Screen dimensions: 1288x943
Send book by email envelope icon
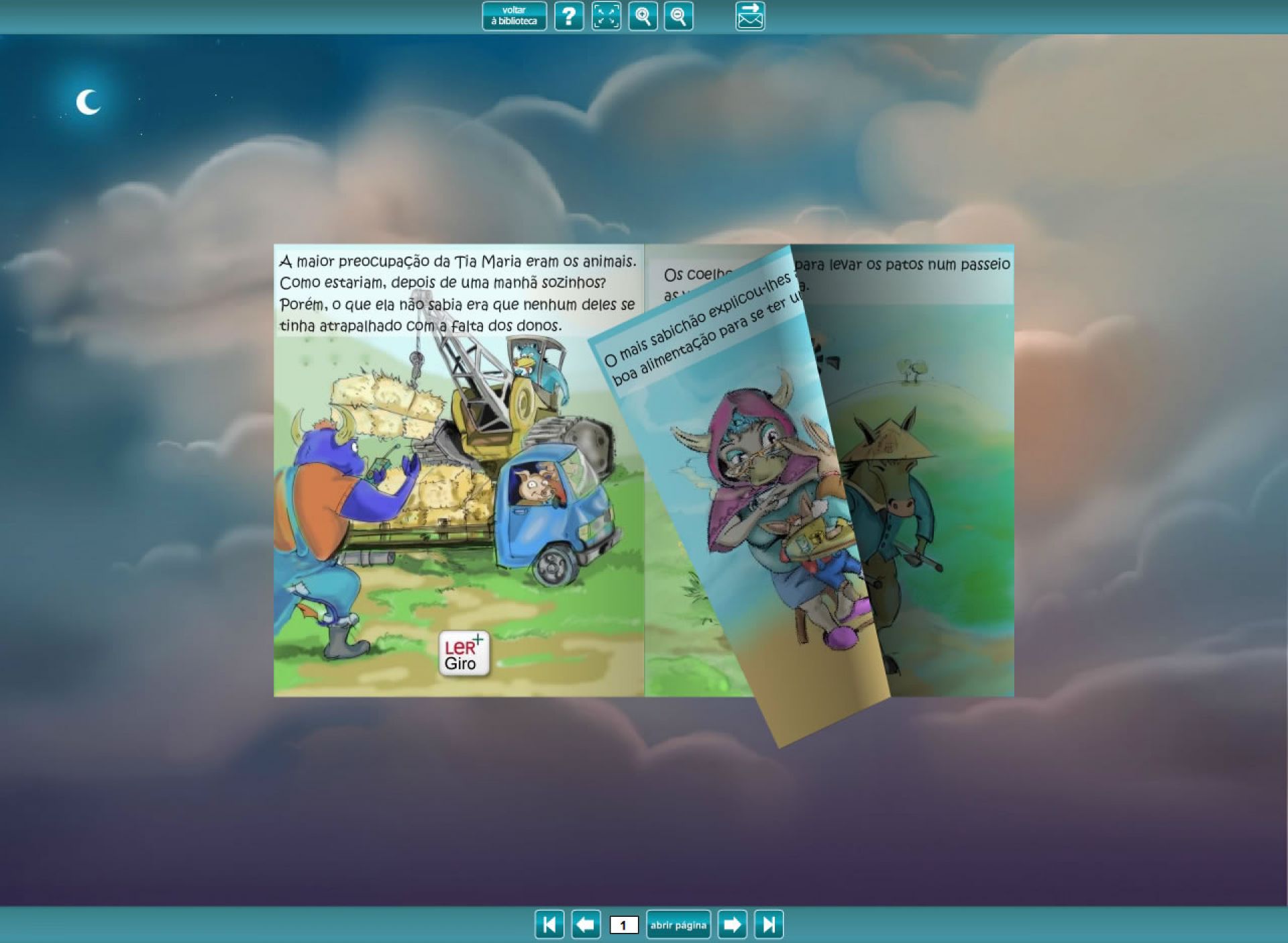[750, 16]
